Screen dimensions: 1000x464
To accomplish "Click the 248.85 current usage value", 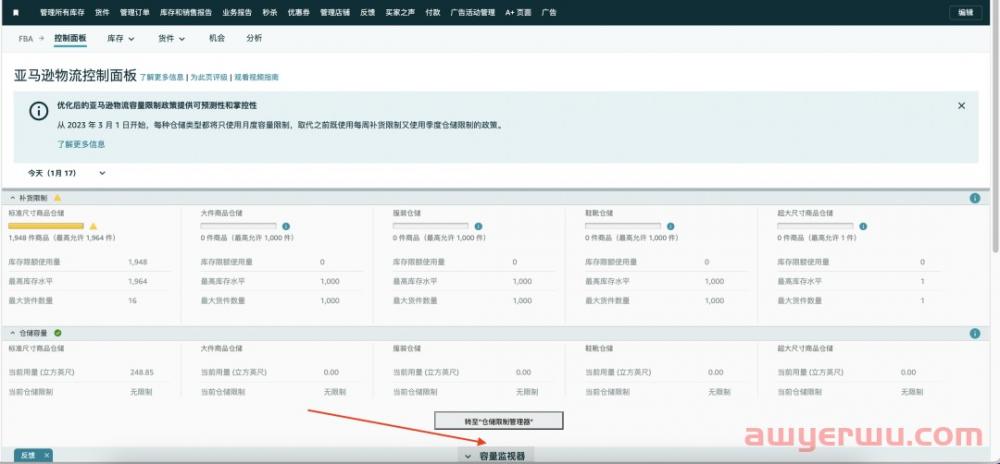I will pyautogui.click(x=142, y=372).
